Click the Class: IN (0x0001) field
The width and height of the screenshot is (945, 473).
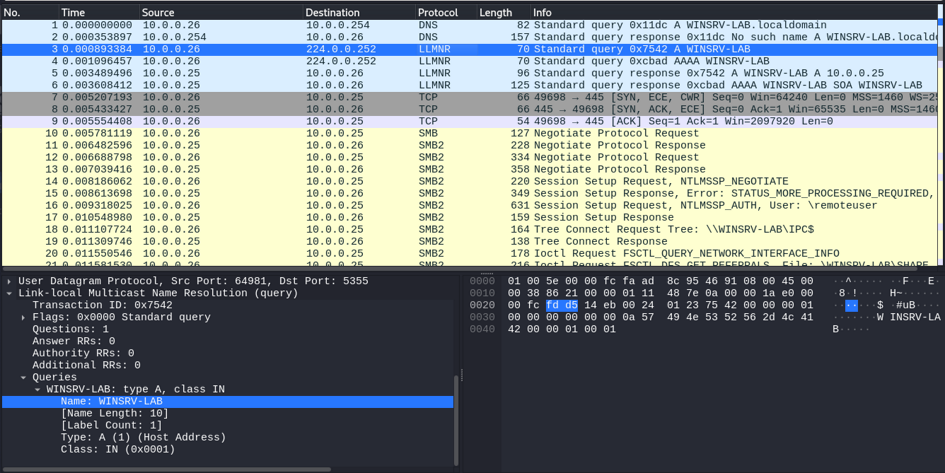118,450
